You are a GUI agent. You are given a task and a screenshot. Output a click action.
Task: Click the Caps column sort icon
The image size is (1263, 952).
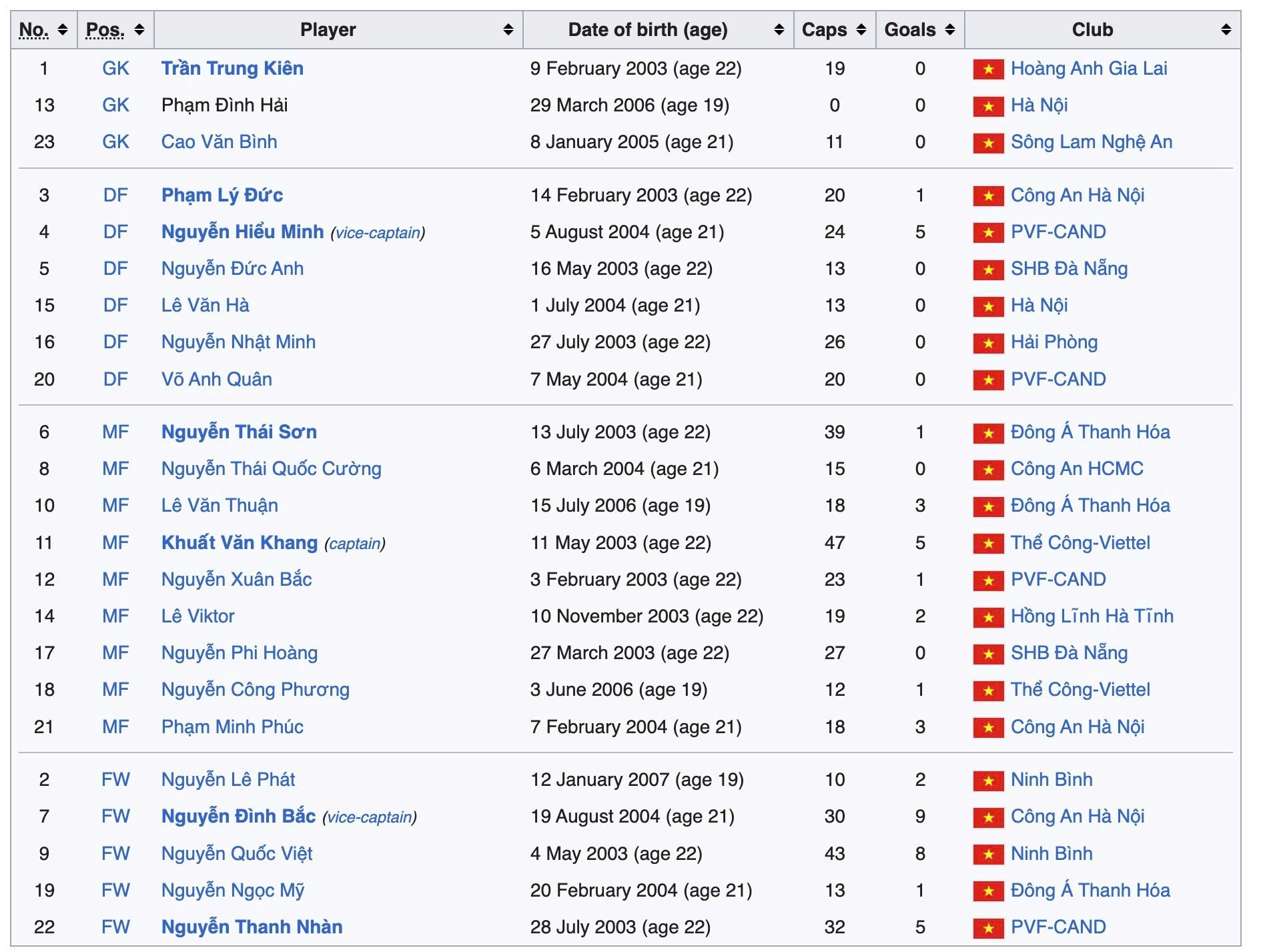coord(861,29)
